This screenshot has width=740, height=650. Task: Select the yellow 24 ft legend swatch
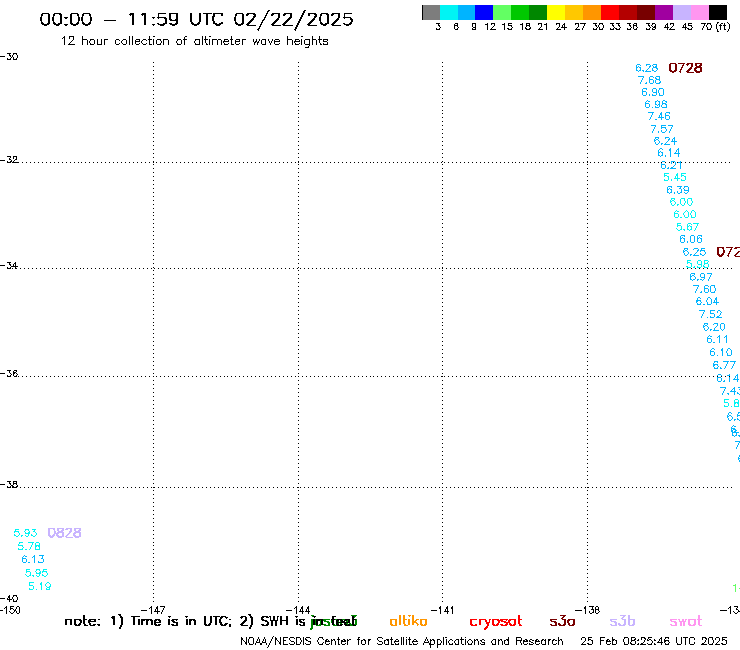pos(556,12)
